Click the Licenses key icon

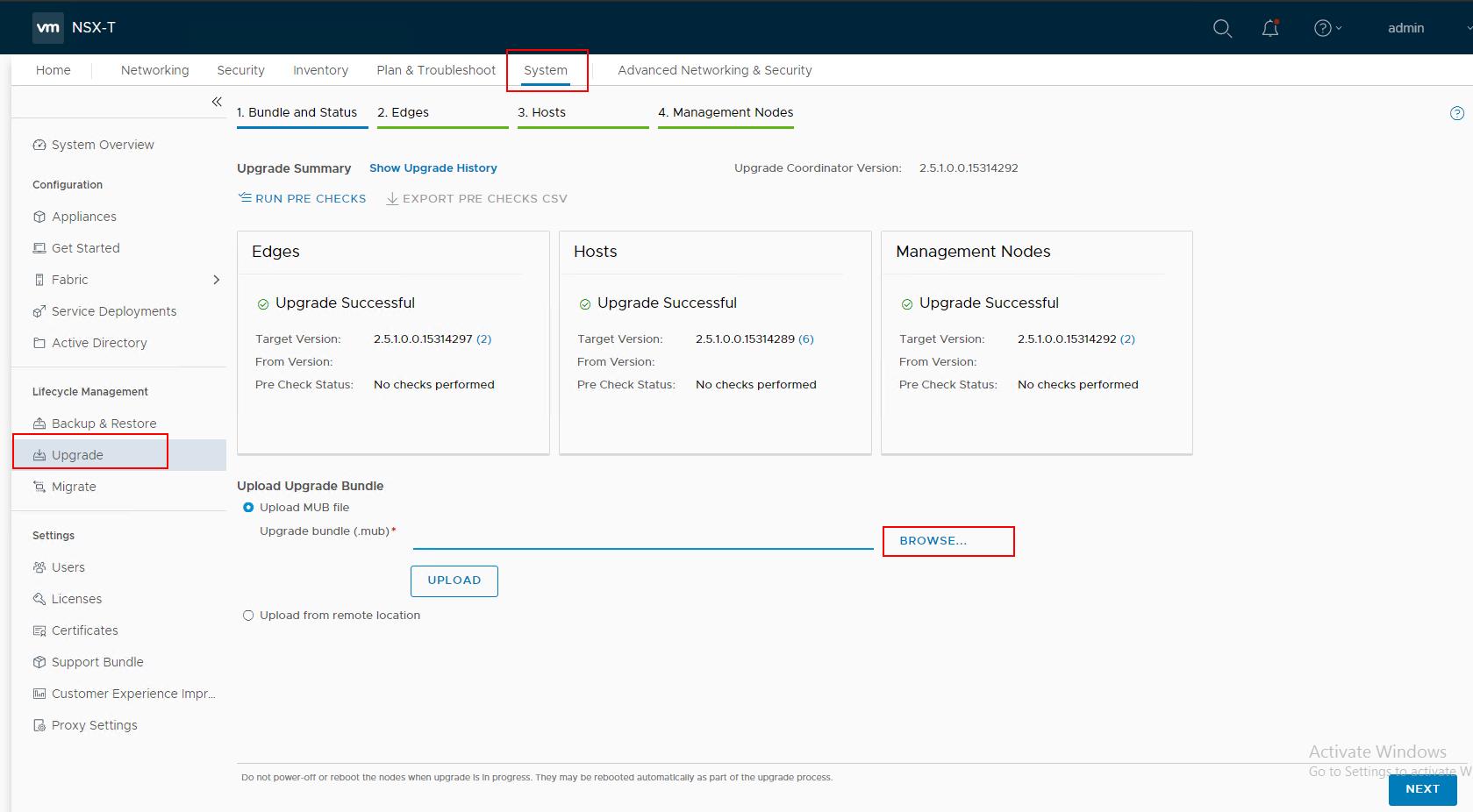point(39,599)
